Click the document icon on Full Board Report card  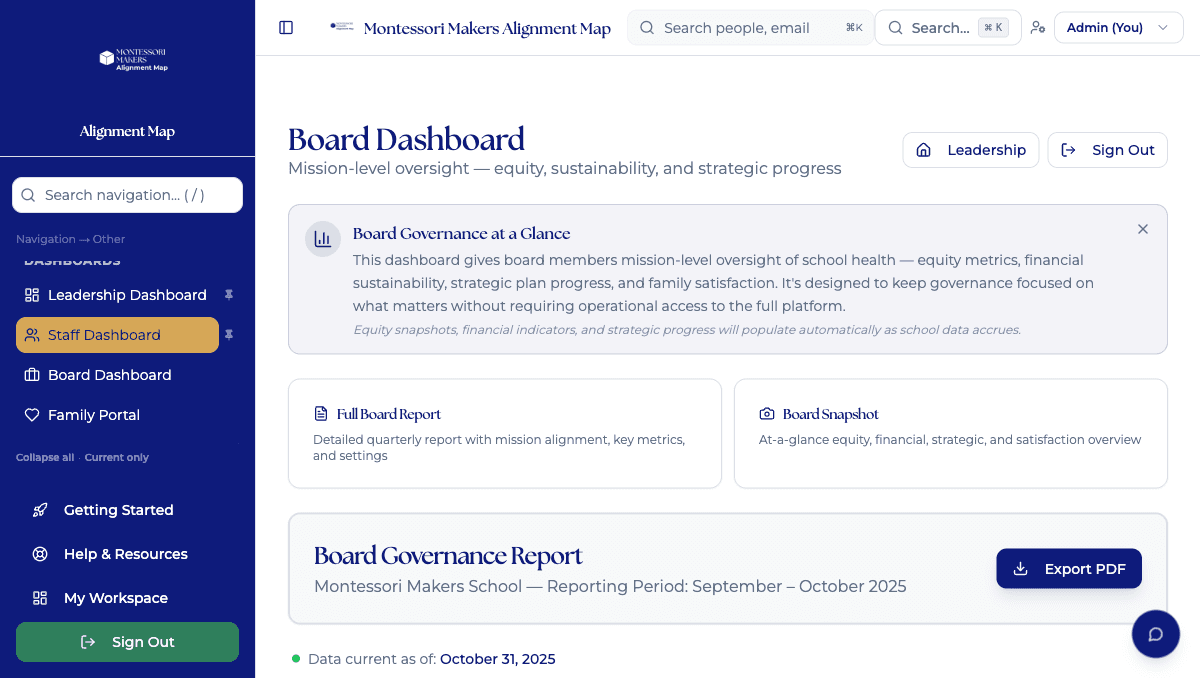(321, 413)
